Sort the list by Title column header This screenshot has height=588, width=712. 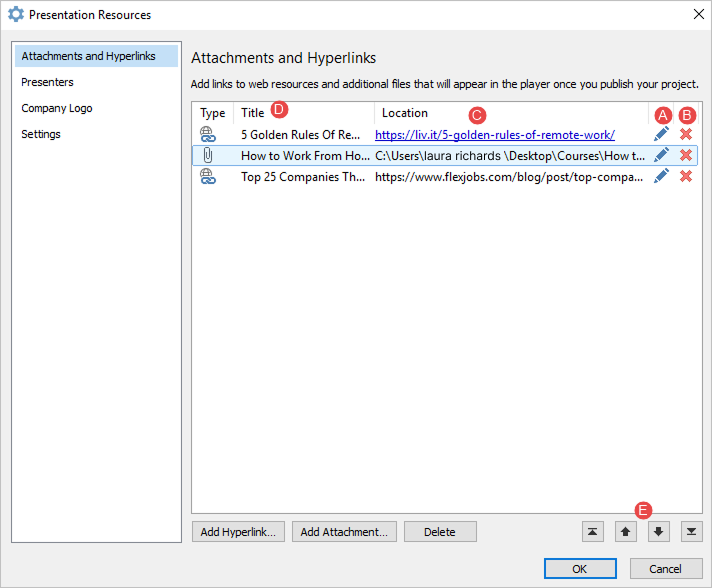pos(253,113)
